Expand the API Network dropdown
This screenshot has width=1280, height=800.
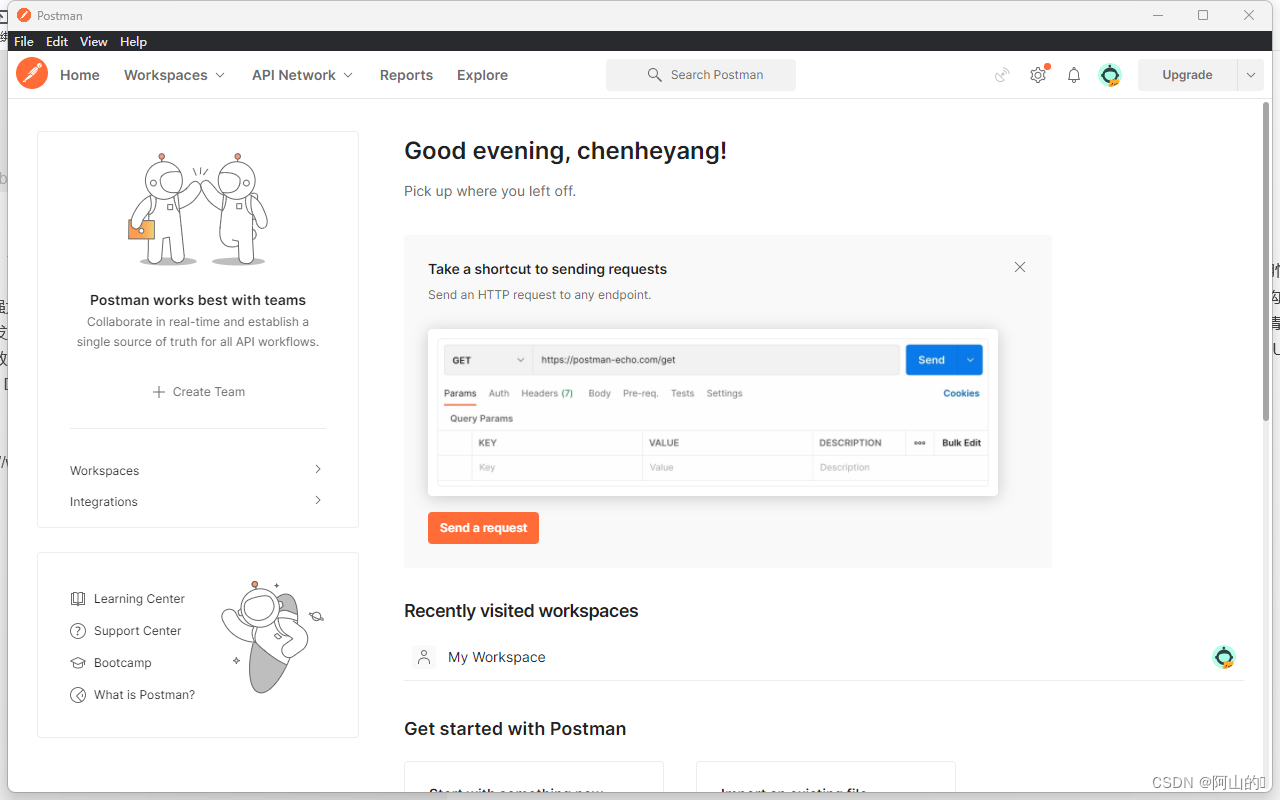pos(348,75)
